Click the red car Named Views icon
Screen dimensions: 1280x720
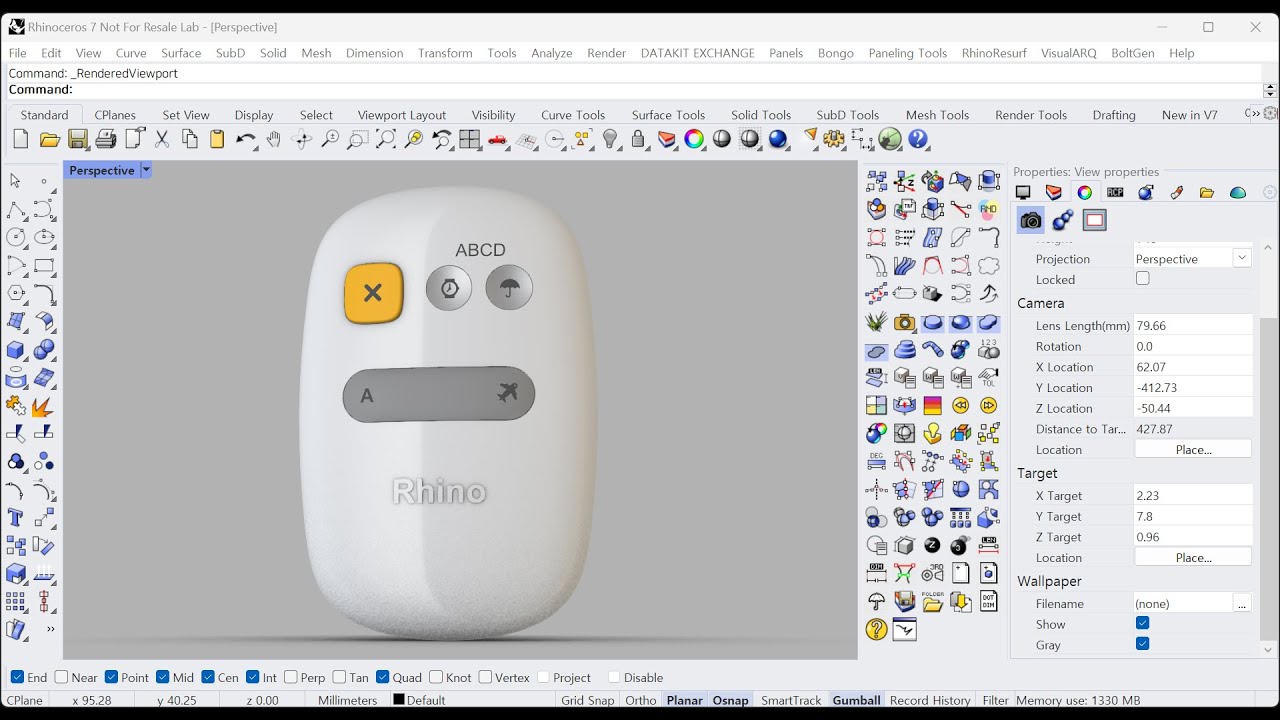click(x=498, y=140)
